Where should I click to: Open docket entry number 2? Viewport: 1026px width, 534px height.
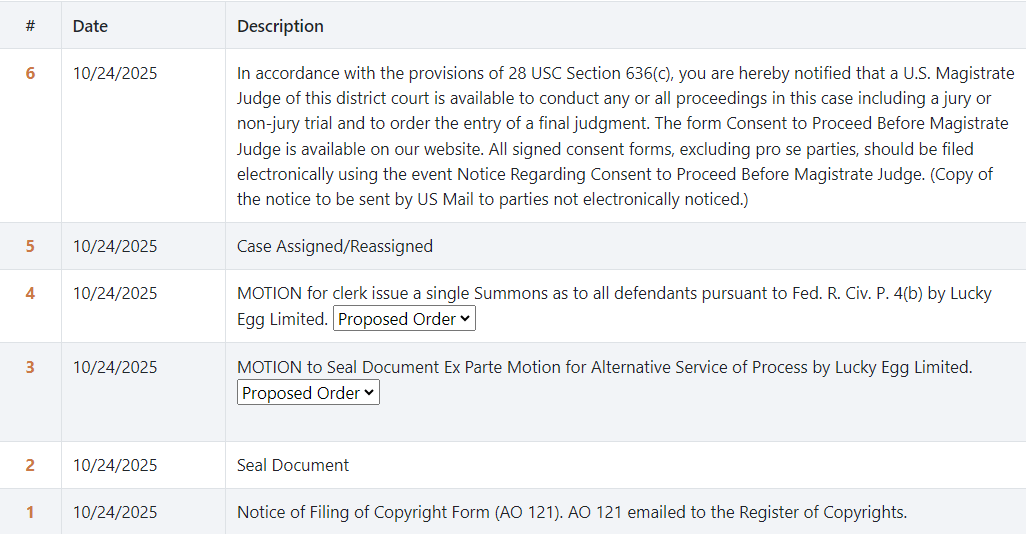coord(30,465)
